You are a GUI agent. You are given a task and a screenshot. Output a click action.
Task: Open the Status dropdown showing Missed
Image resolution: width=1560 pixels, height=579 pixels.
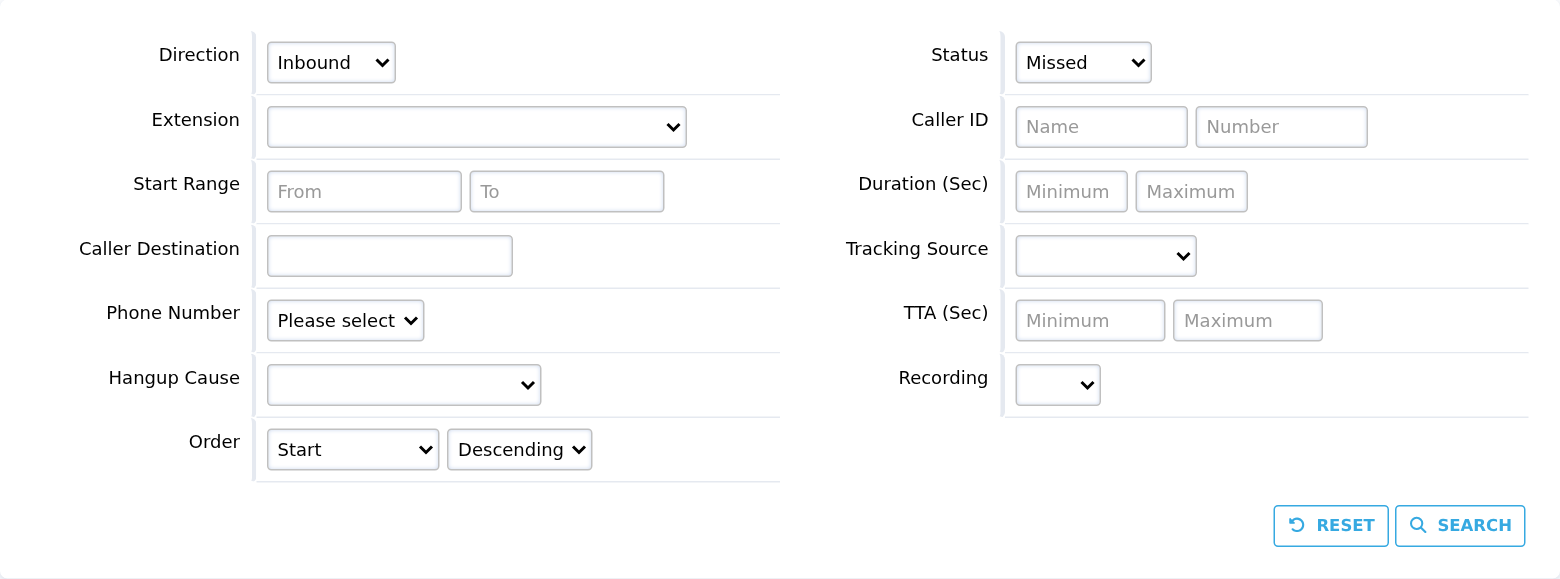[x=1083, y=63]
